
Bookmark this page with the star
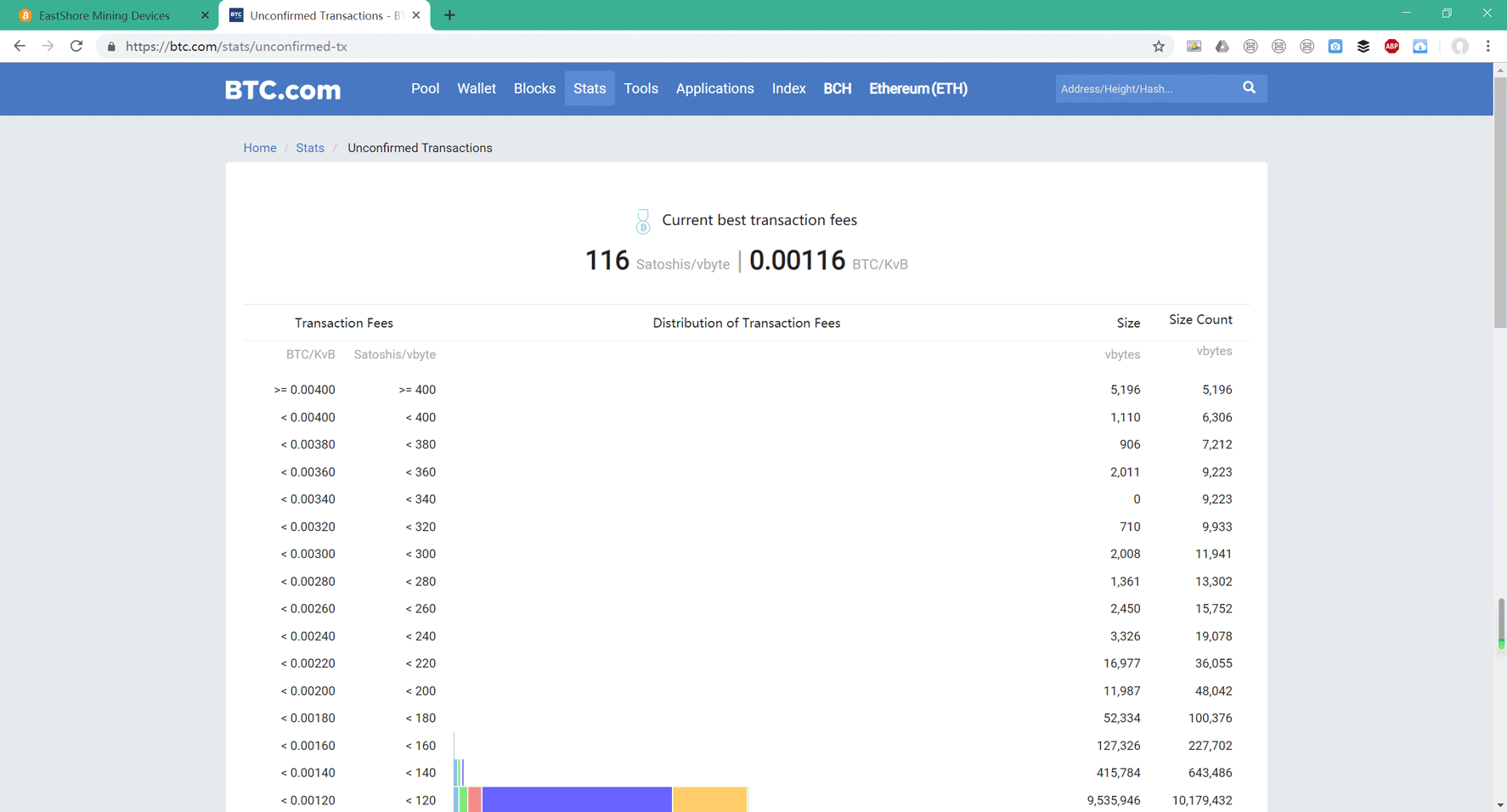click(x=1159, y=47)
